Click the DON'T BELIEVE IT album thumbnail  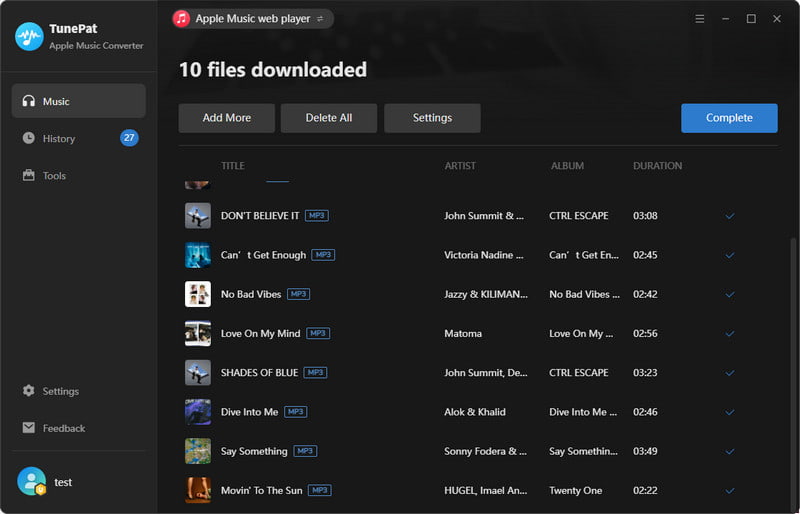pos(198,215)
